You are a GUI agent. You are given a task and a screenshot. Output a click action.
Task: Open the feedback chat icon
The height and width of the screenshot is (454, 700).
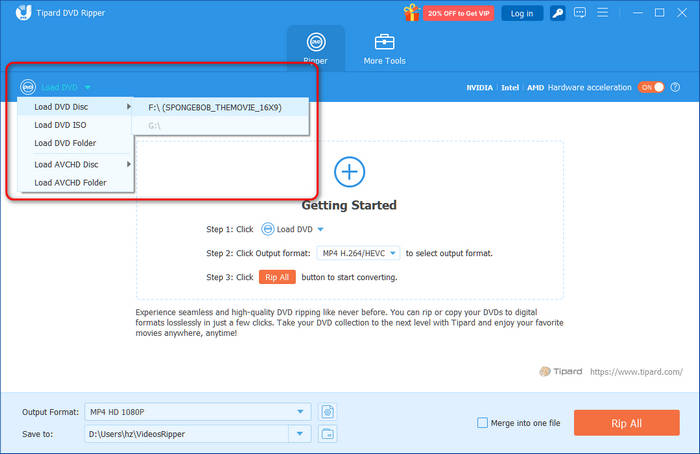(x=579, y=12)
